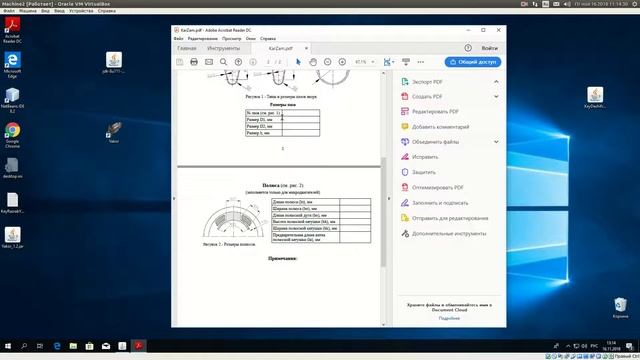
Task: Open more tools three-dot menu
Action: (420, 62)
